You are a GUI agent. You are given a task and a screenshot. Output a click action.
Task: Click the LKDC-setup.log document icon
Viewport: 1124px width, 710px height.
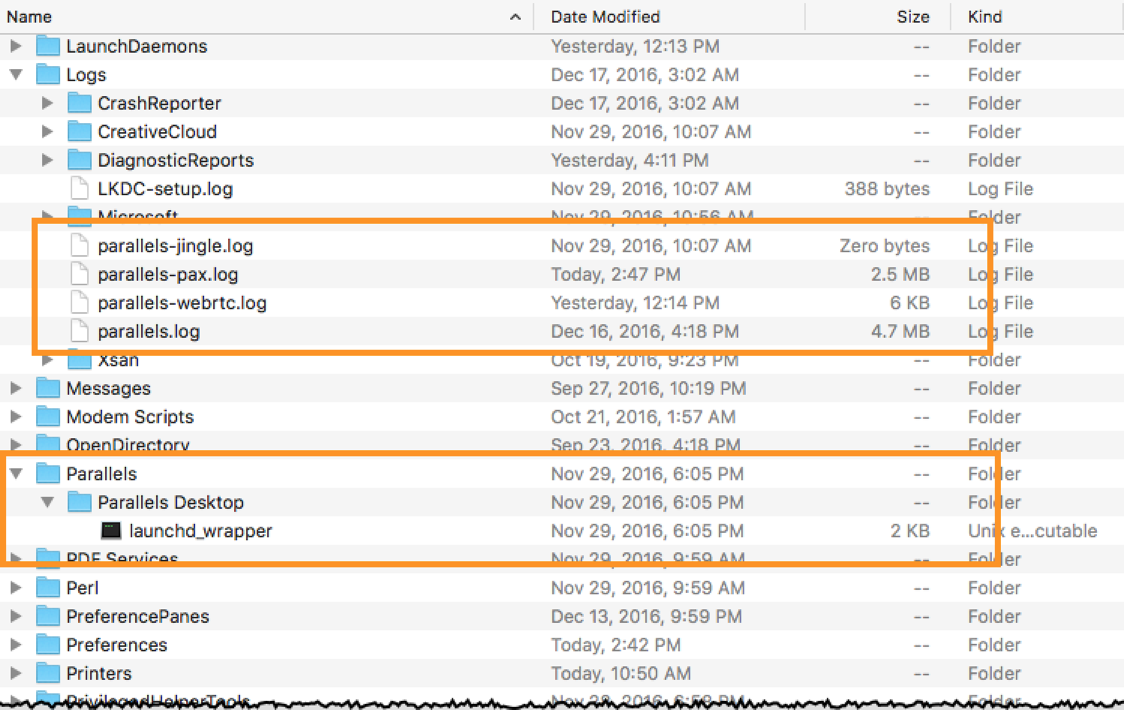pyautogui.click(x=80, y=189)
